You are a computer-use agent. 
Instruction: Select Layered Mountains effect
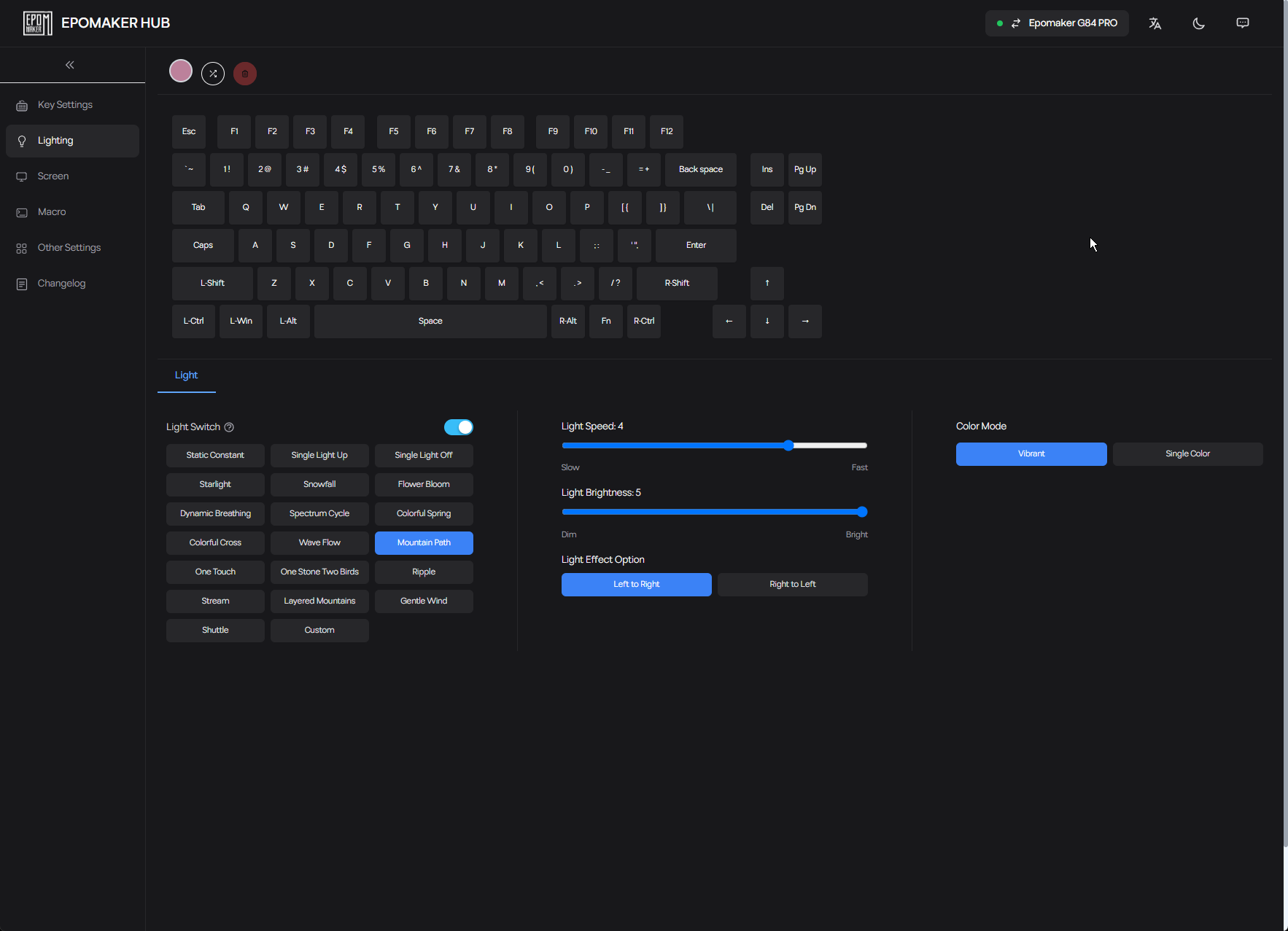(x=319, y=601)
